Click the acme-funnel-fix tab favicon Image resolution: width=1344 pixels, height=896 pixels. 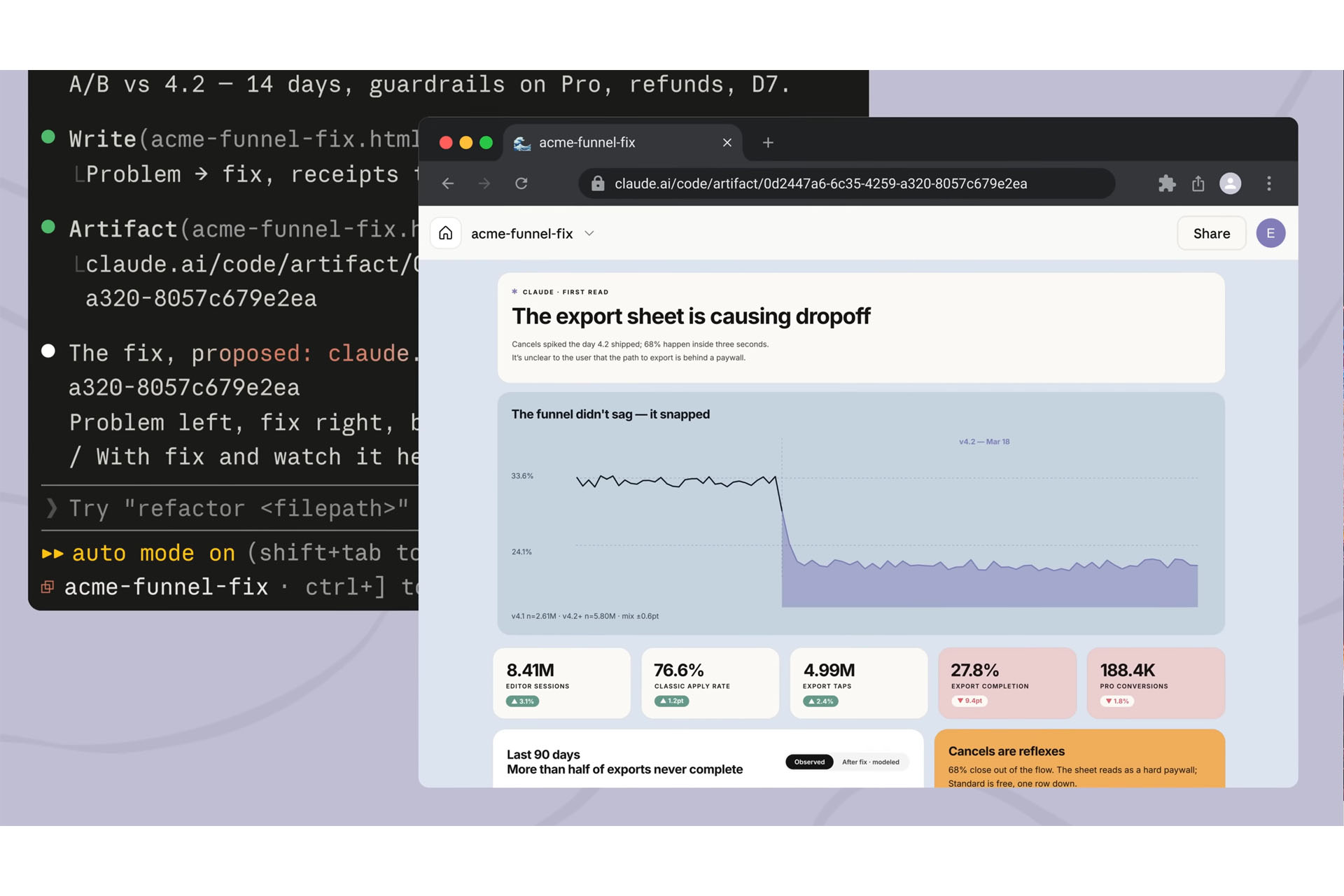(522, 143)
